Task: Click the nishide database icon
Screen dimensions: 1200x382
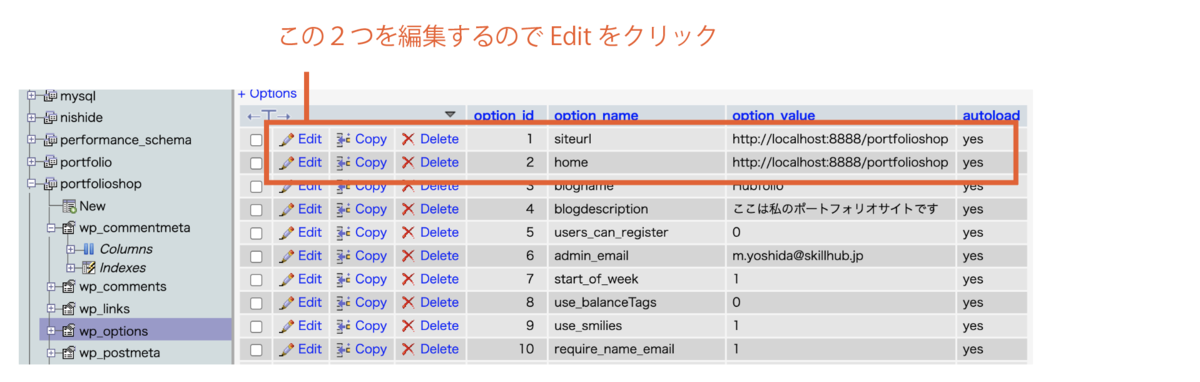Action: point(50,117)
